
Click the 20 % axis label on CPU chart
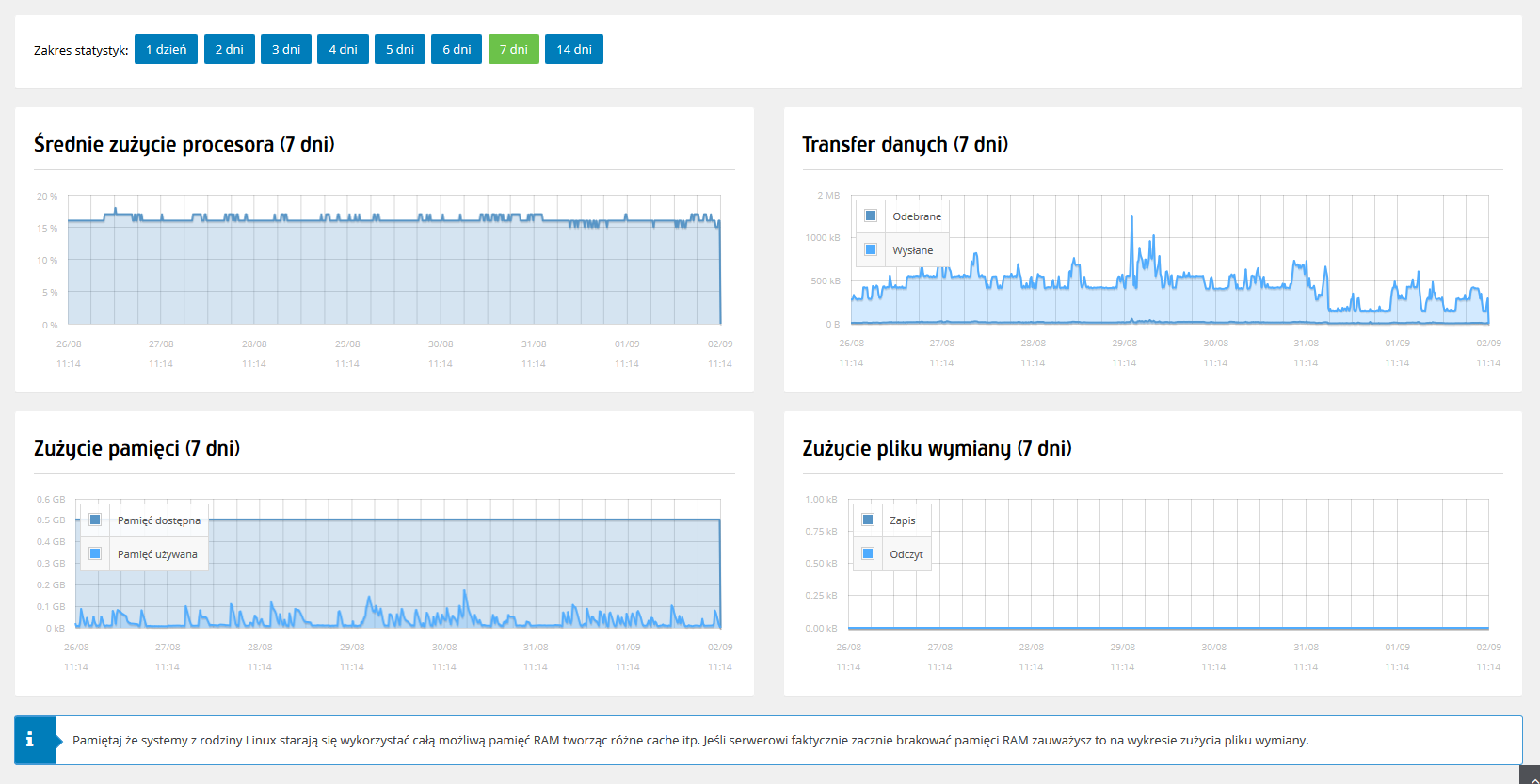pyautogui.click(x=47, y=197)
